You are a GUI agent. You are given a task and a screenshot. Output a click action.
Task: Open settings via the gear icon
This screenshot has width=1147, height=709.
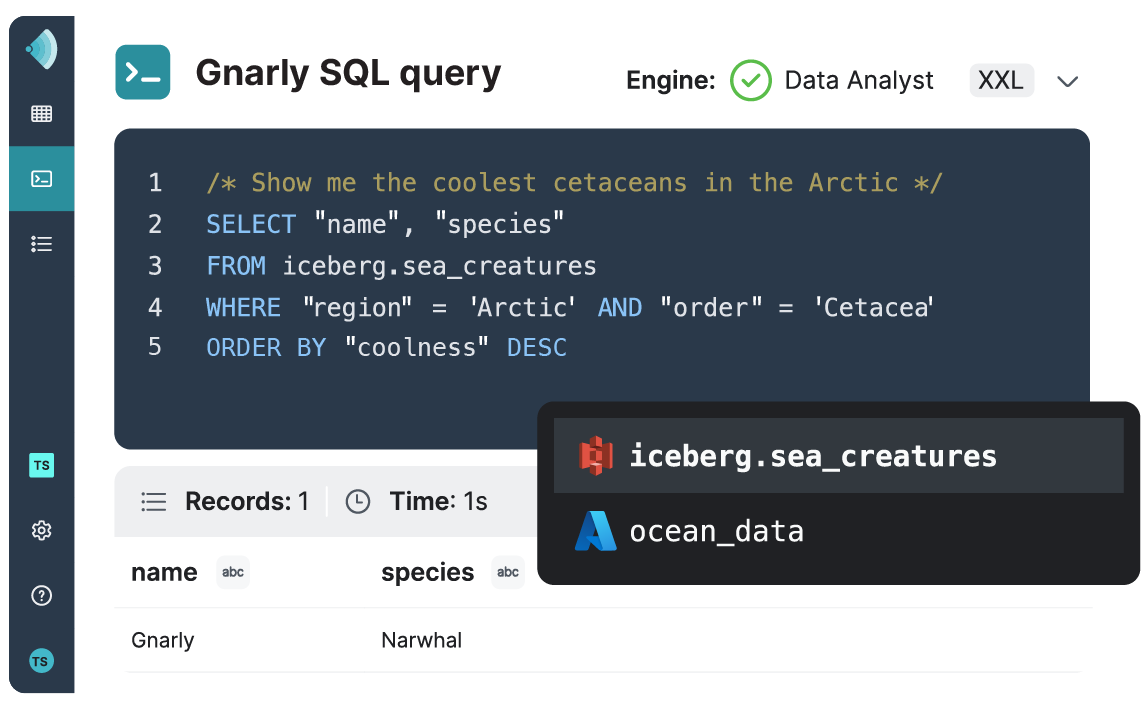42,530
